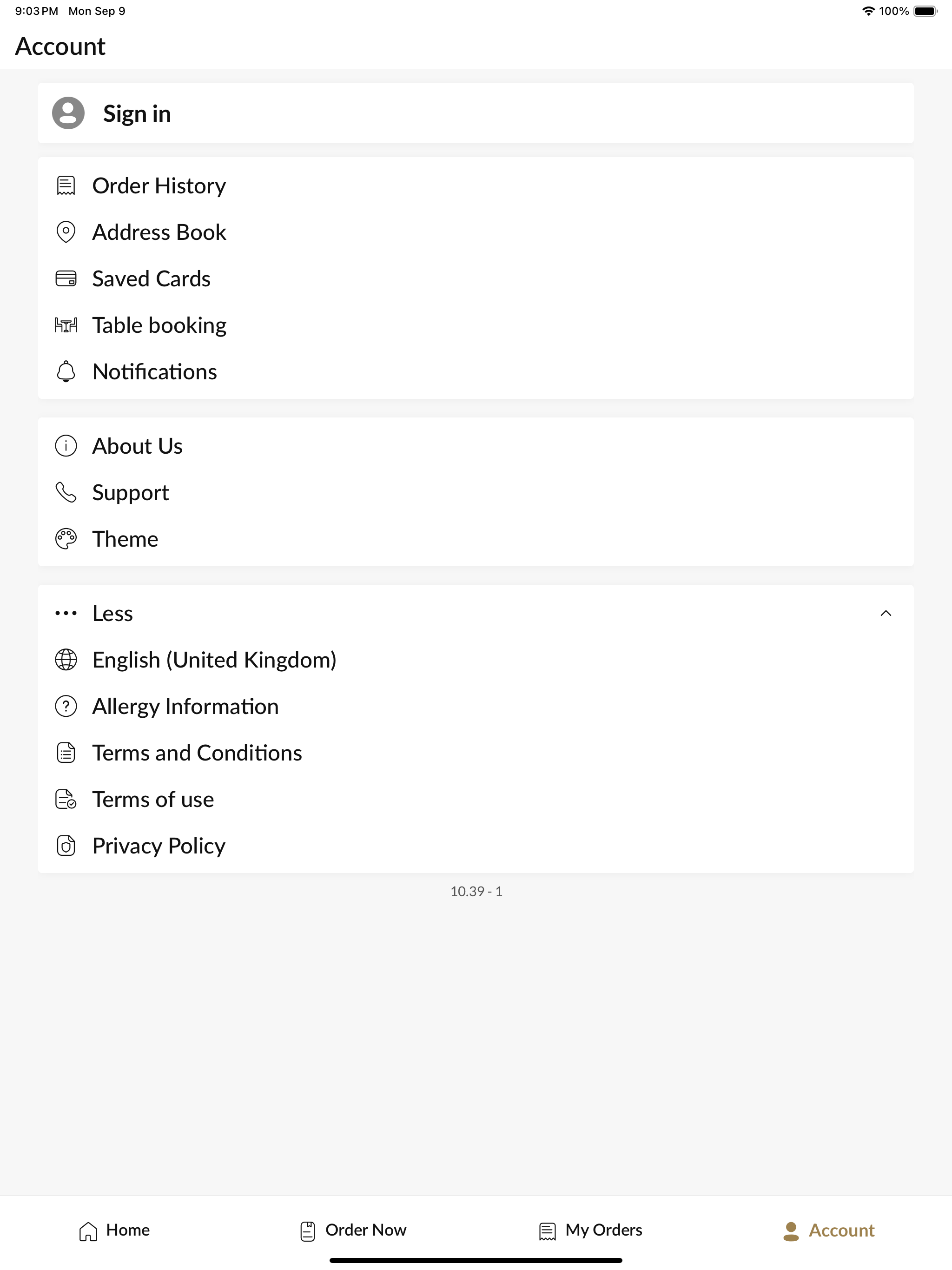Tap the Privacy Policy shield document icon
This screenshot has height=1270, width=952.
[66, 846]
